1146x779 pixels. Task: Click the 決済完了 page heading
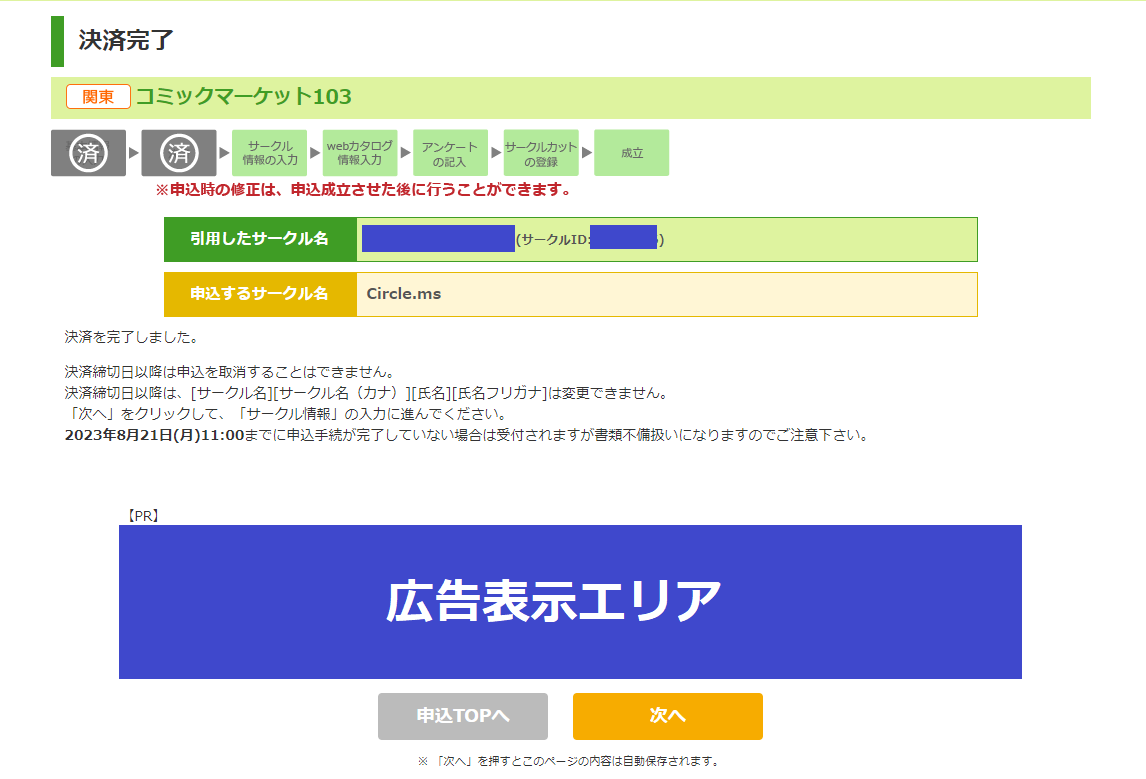(126, 40)
